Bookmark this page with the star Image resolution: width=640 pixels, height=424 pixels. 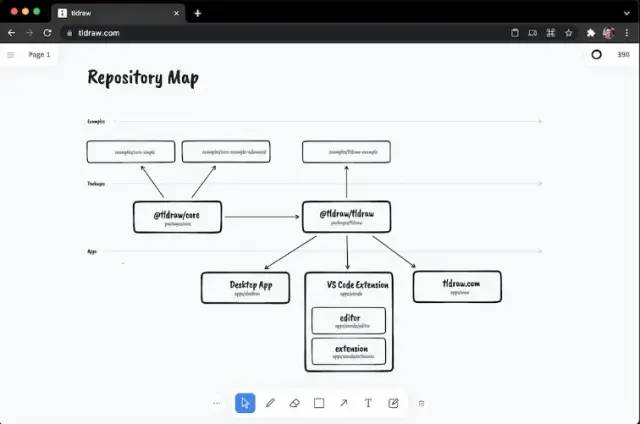[x=569, y=33]
